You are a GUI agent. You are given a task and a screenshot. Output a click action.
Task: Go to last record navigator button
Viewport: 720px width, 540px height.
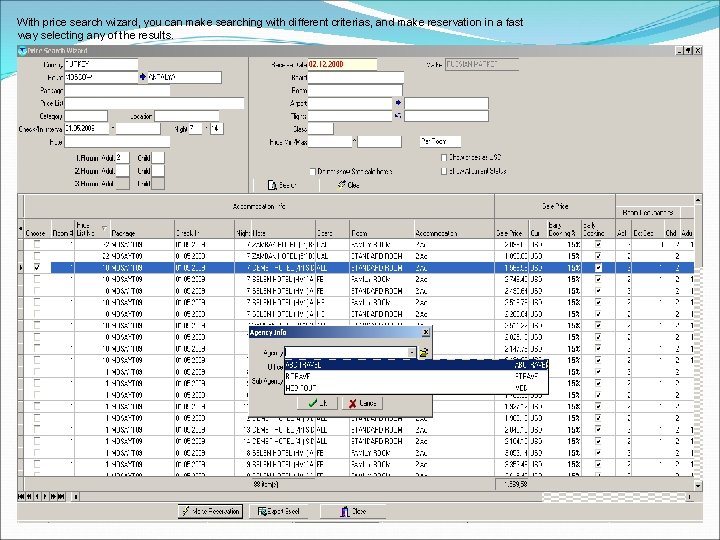coord(62,496)
